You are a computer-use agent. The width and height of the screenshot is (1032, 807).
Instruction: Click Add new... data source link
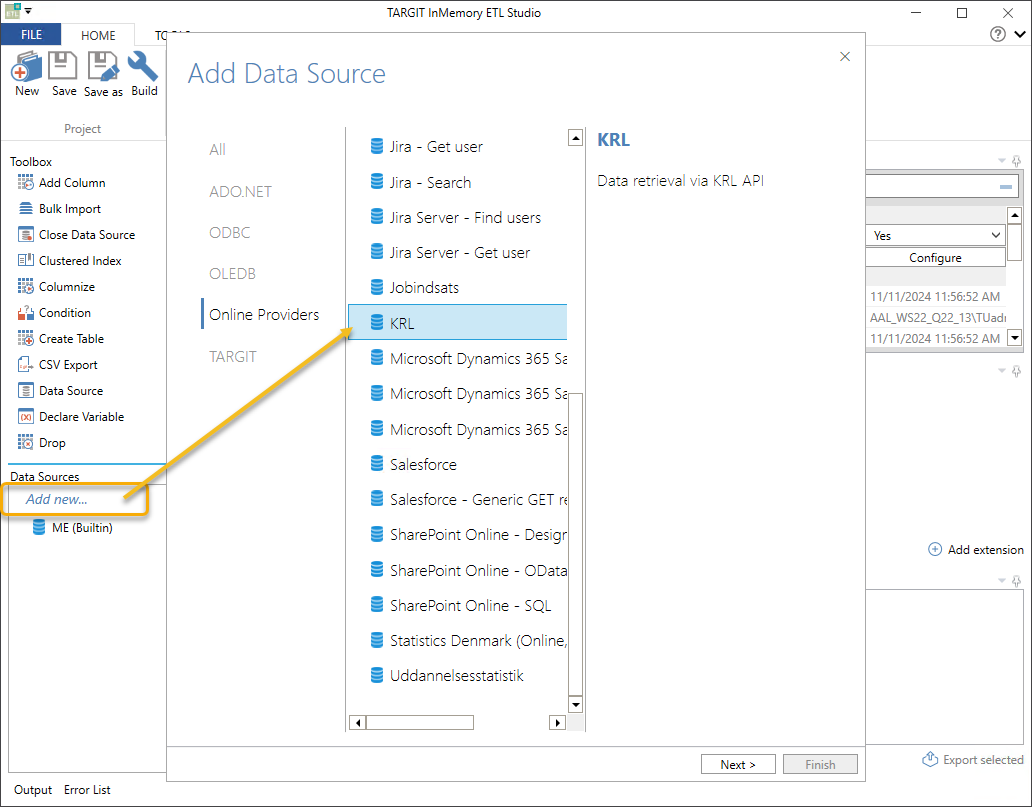57,499
